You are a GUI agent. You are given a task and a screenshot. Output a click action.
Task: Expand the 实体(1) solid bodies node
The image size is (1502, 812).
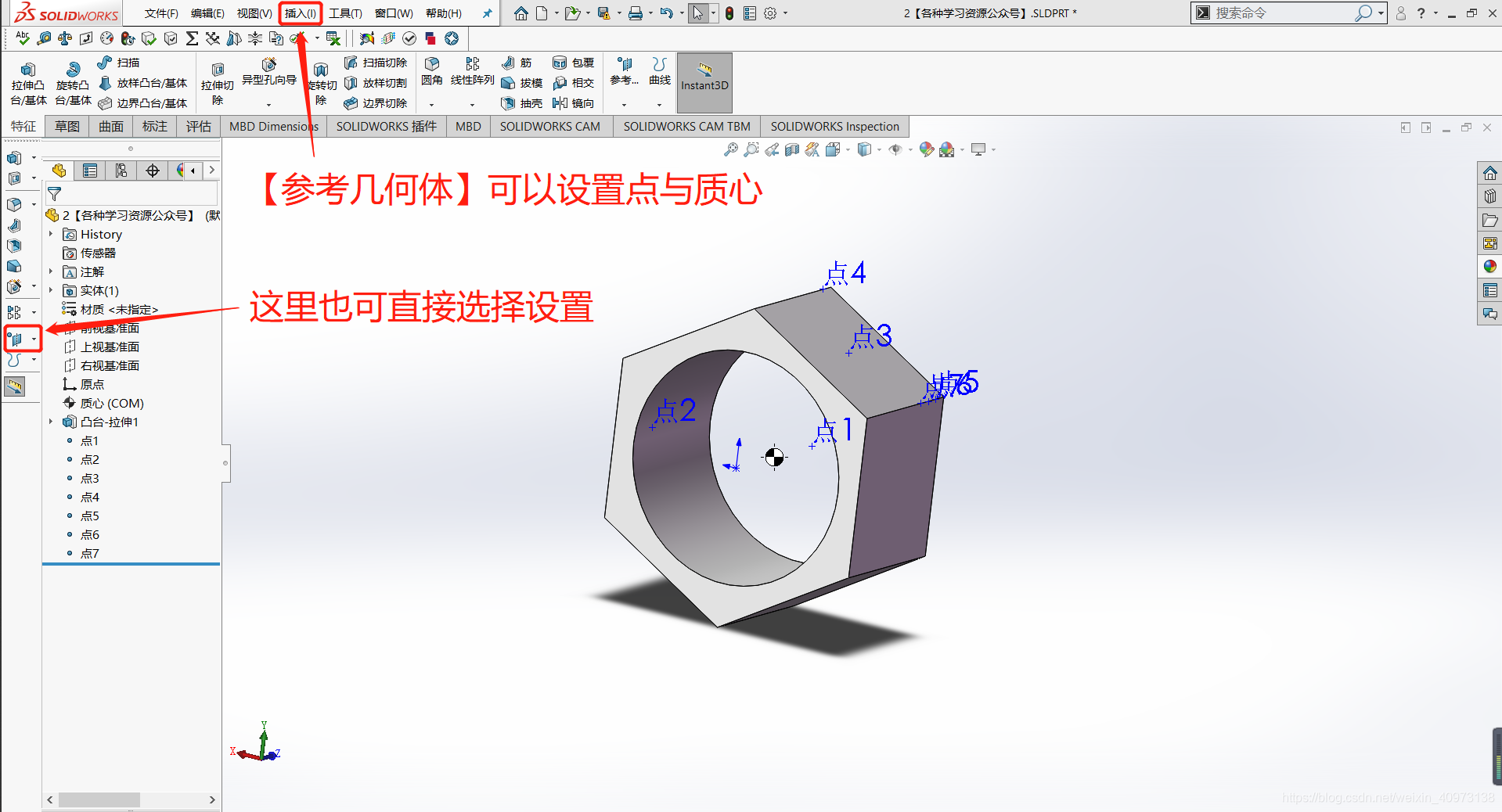click(x=51, y=290)
